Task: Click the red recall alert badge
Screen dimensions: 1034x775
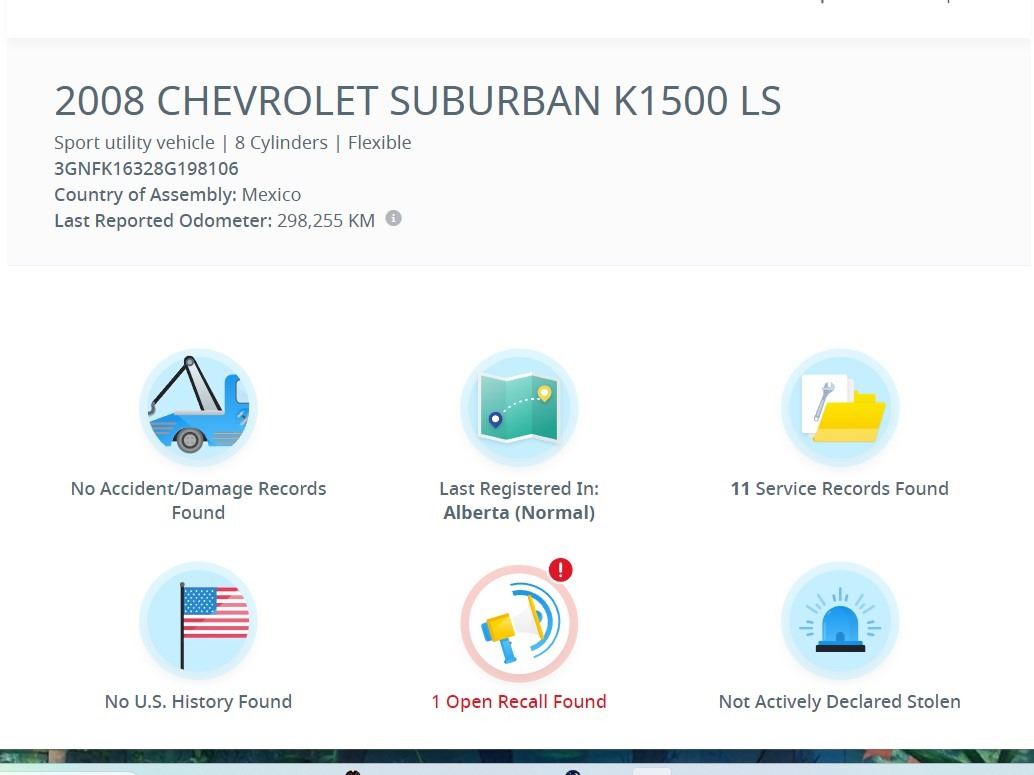Action: tap(560, 570)
